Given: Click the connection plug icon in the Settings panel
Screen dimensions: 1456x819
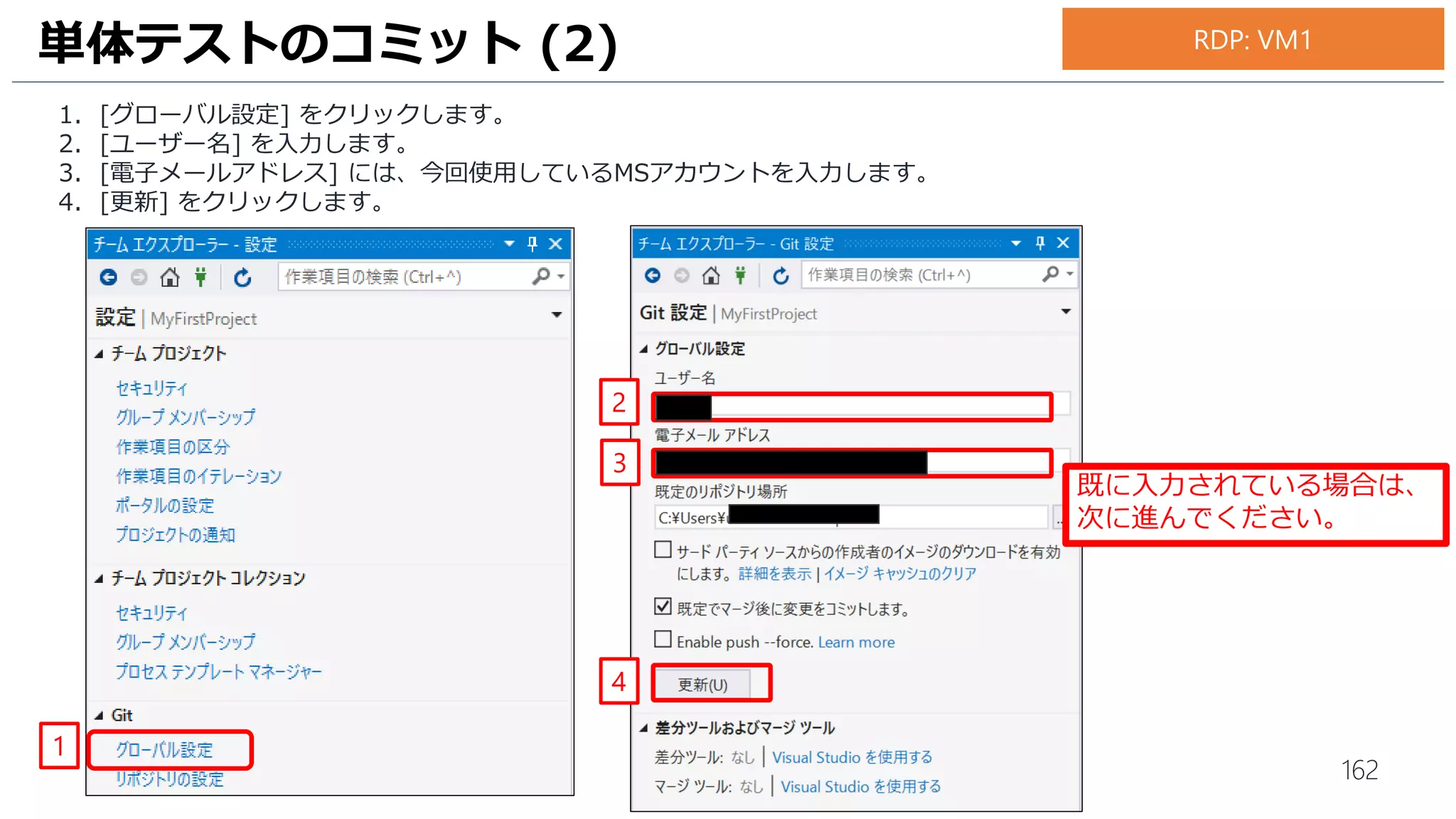Looking at the screenshot, I should [x=201, y=277].
